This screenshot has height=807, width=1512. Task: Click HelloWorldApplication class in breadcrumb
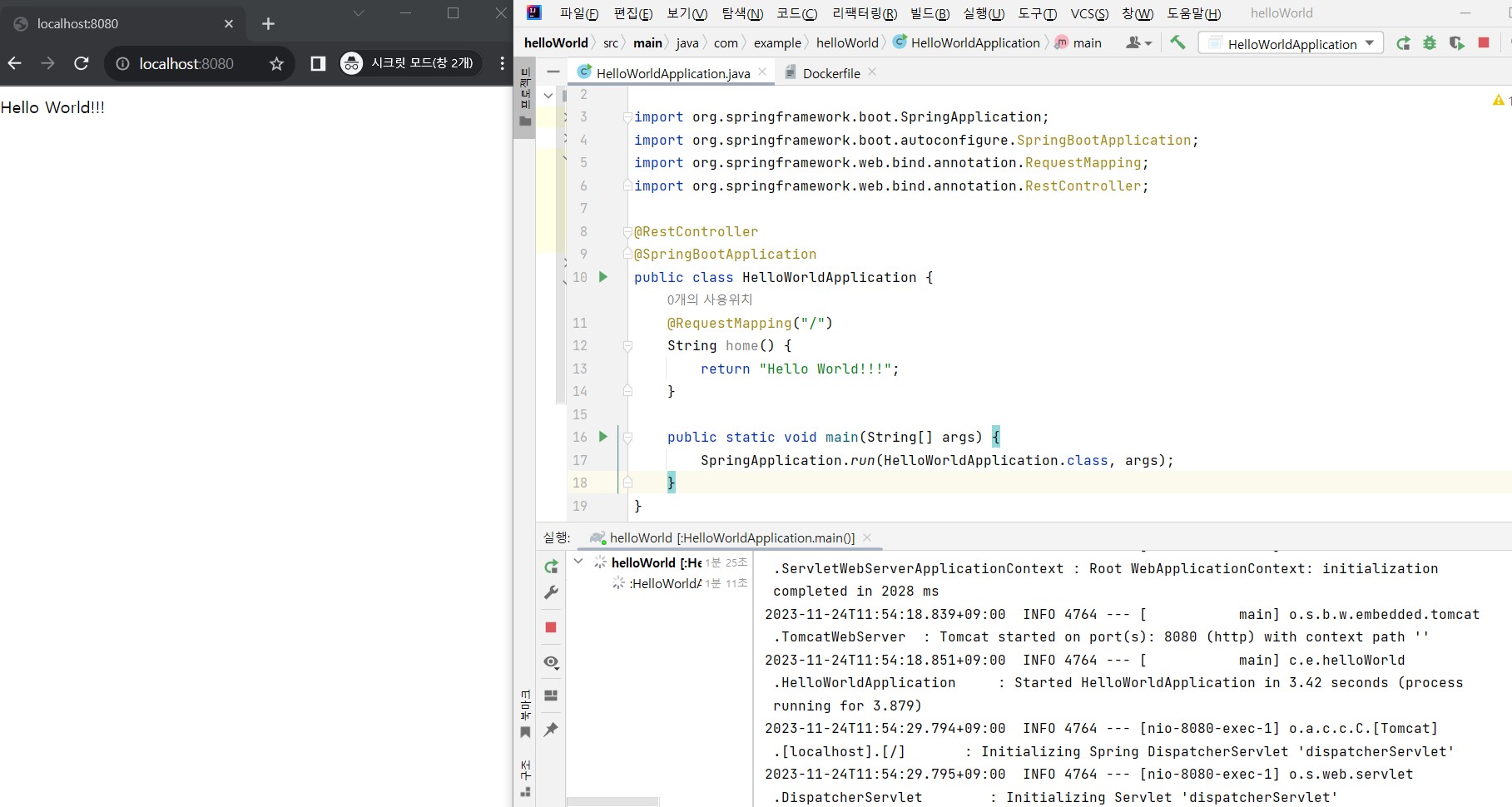(966, 42)
